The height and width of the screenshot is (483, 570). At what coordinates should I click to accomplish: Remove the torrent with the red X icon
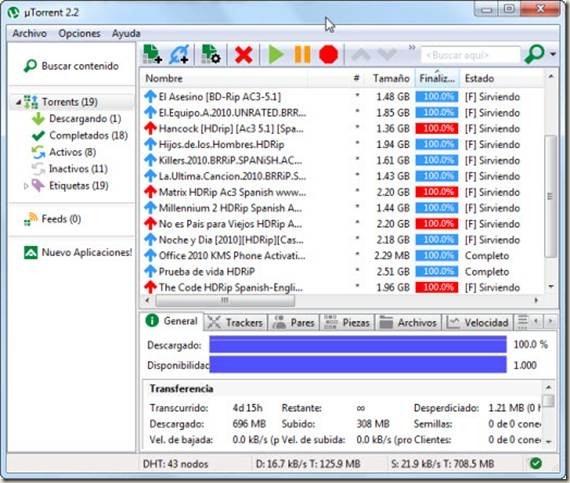pyautogui.click(x=244, y=55)
